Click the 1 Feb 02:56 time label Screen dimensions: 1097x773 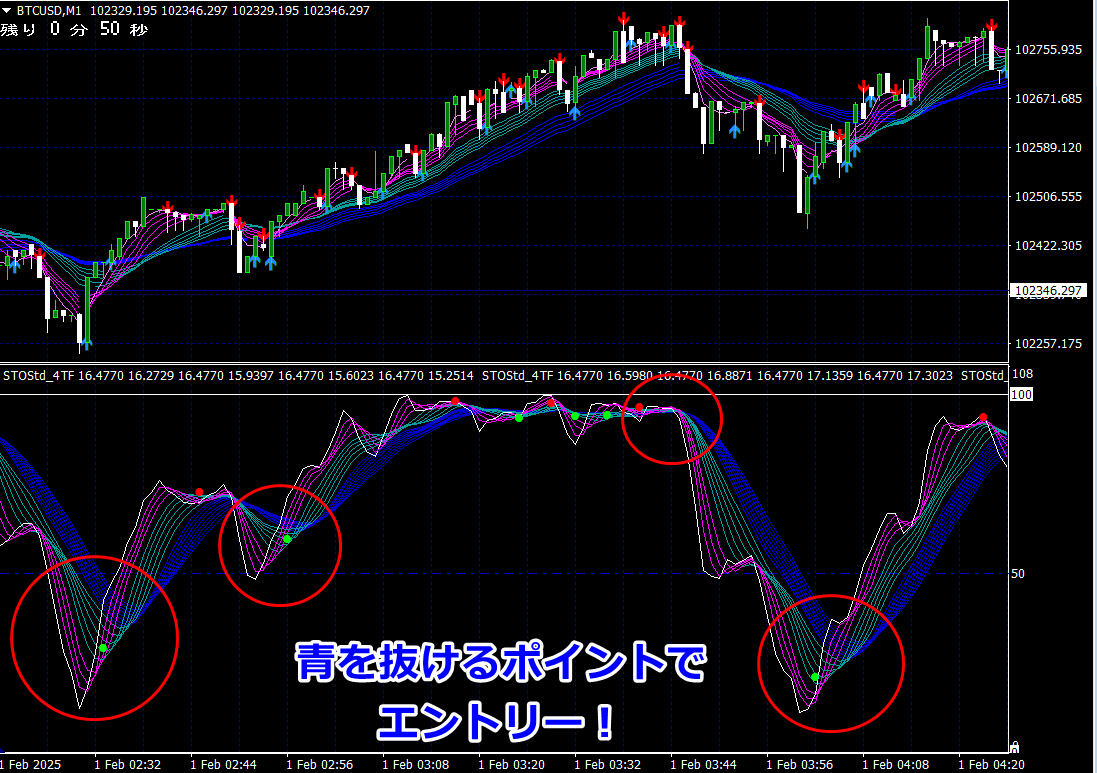[x=319, y=765]
